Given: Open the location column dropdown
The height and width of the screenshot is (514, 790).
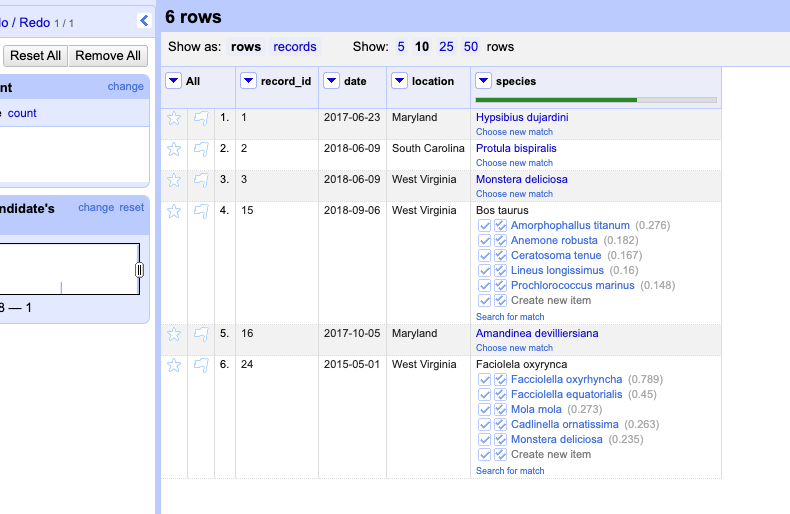Looking at the screenshot, I should tap(400, 81).
